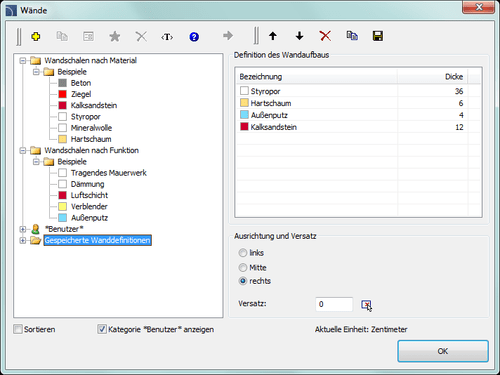Click the yellow plus add icon
The height and width of the screenshot is (375, 500).
click(x=36, y=36)
